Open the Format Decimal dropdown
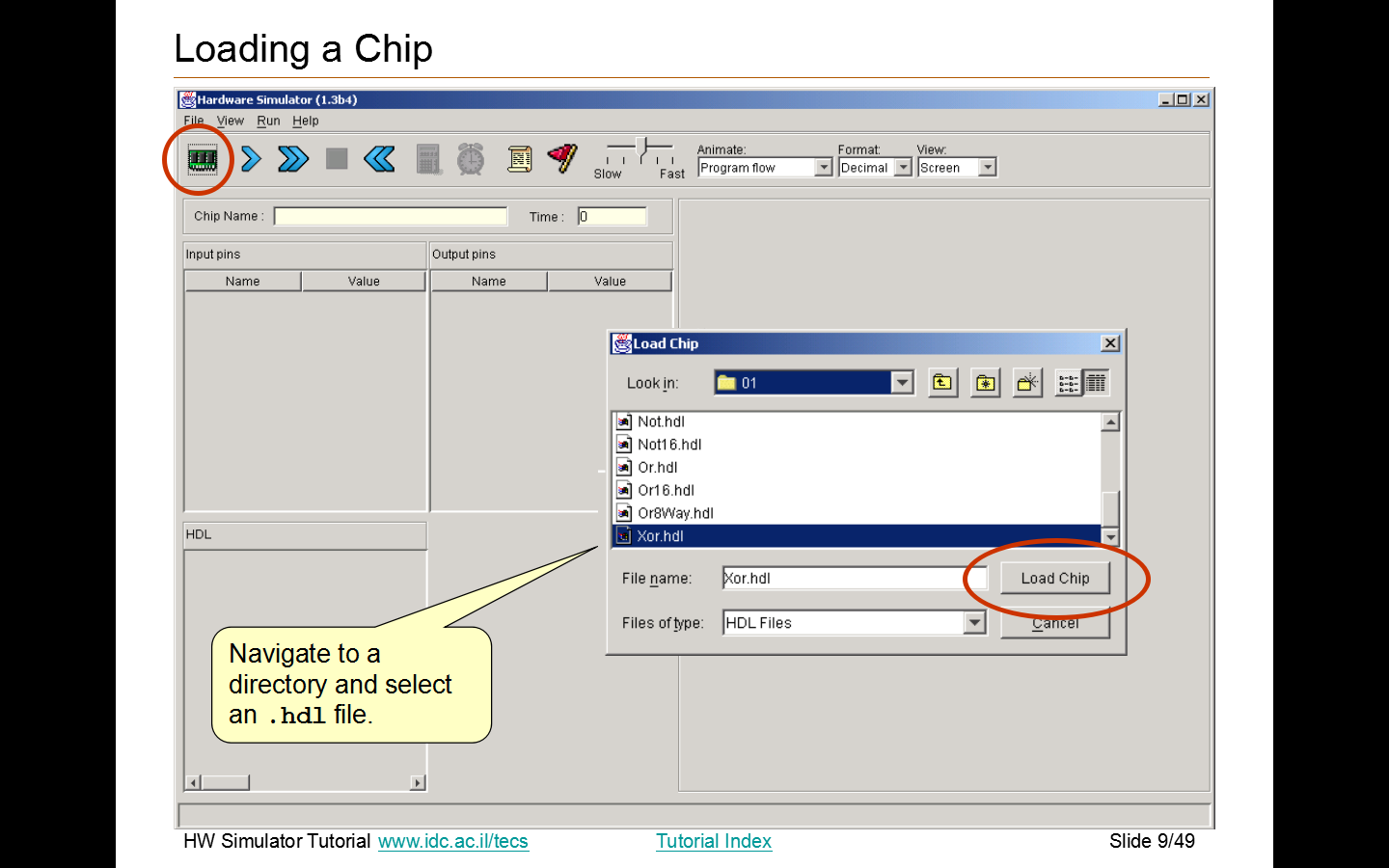Screen dimensions: 1389x868 click(x=903, y=168)
